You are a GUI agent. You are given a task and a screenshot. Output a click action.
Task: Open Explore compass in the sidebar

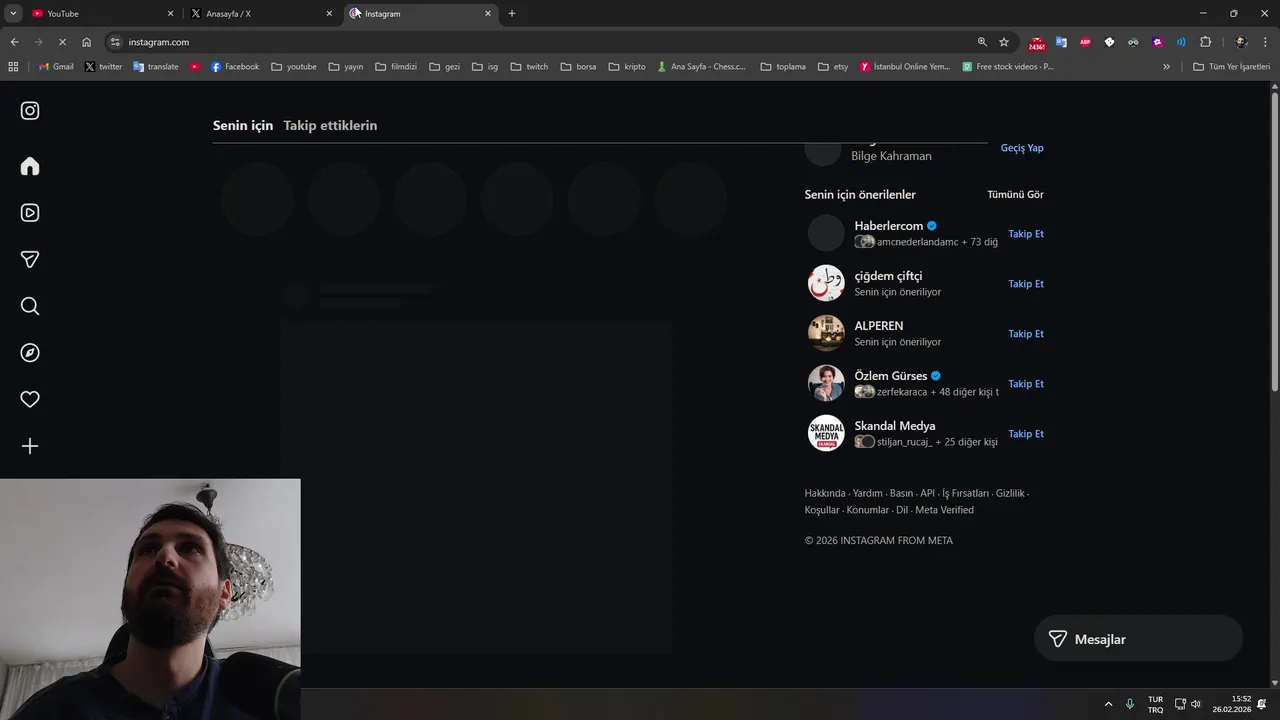[x=30, y=353]
